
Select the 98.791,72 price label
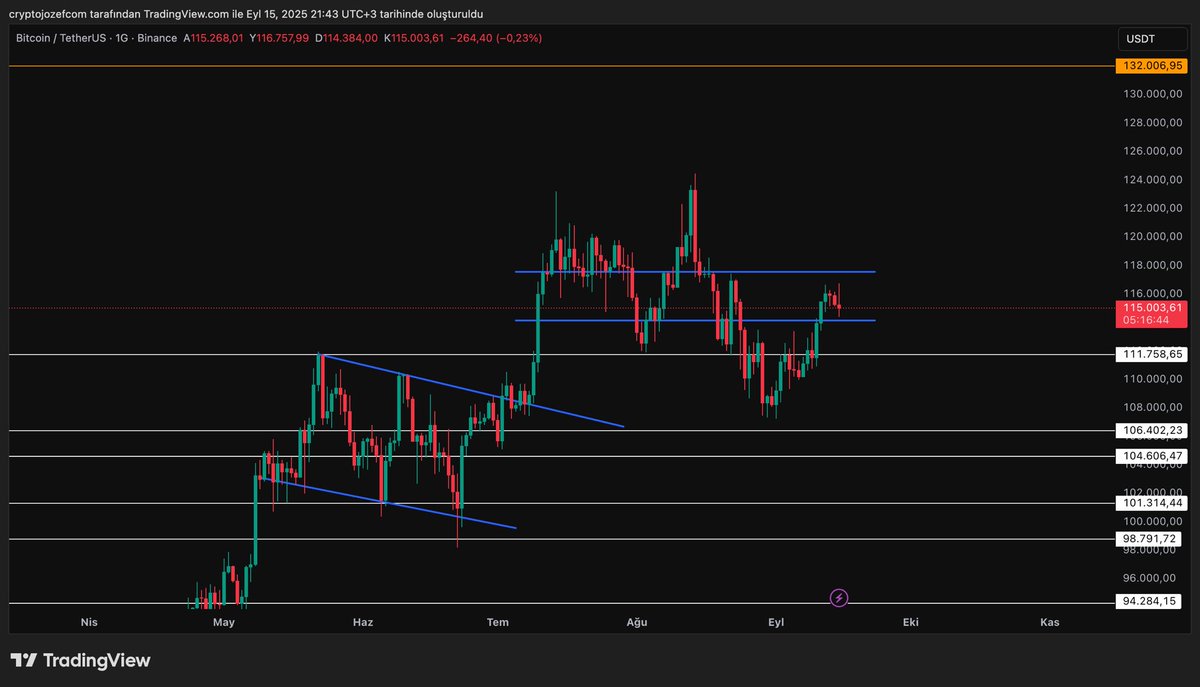(x=1148, y=539)
